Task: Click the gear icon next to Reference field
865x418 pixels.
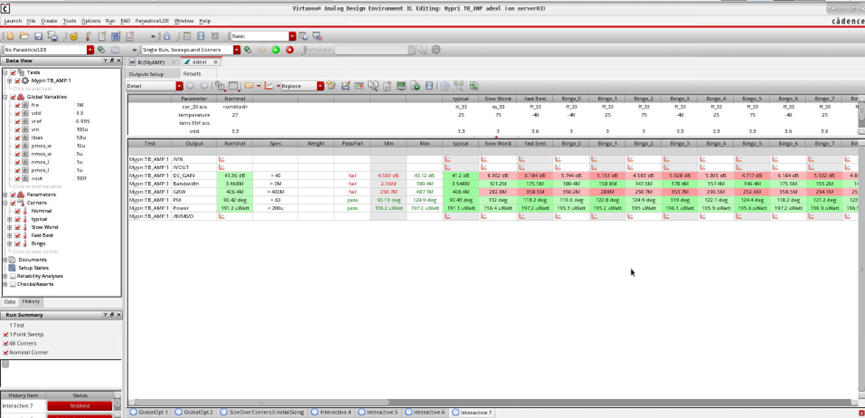Action: (436, 50)
